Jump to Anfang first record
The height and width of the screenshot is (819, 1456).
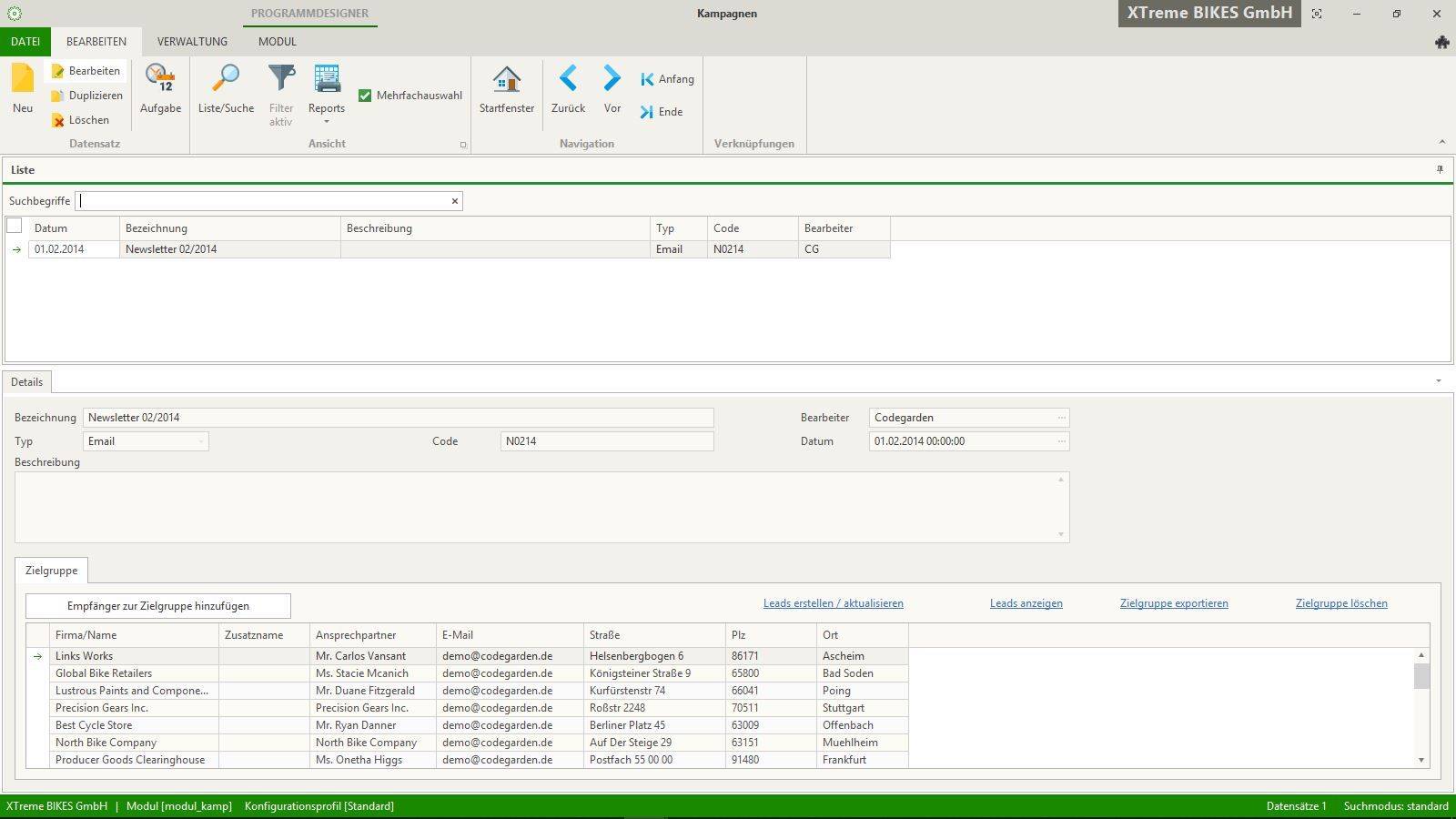(666, 79)
